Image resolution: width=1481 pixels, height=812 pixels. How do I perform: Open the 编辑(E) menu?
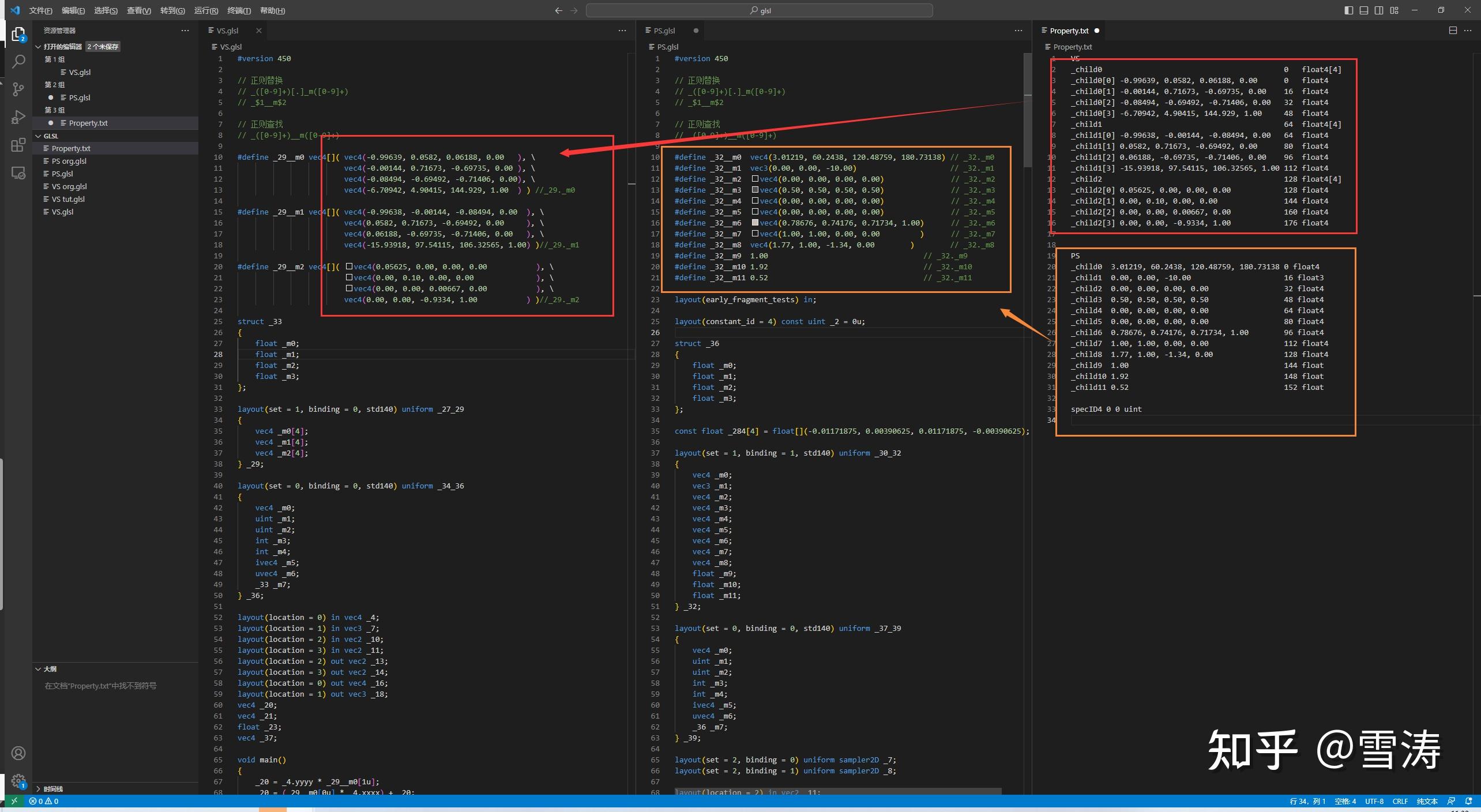[73, 10]
